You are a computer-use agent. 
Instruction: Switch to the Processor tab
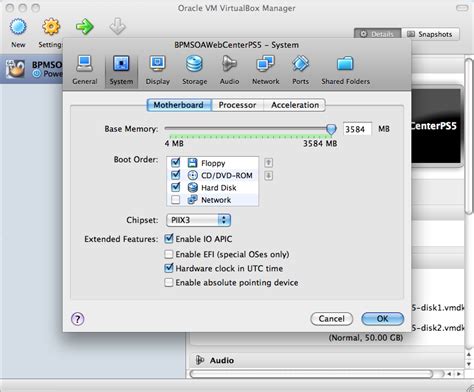(x=237, y=105)
